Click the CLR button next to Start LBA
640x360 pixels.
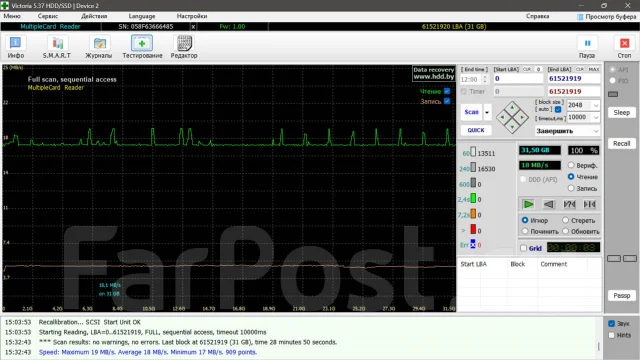coord(527,69)
